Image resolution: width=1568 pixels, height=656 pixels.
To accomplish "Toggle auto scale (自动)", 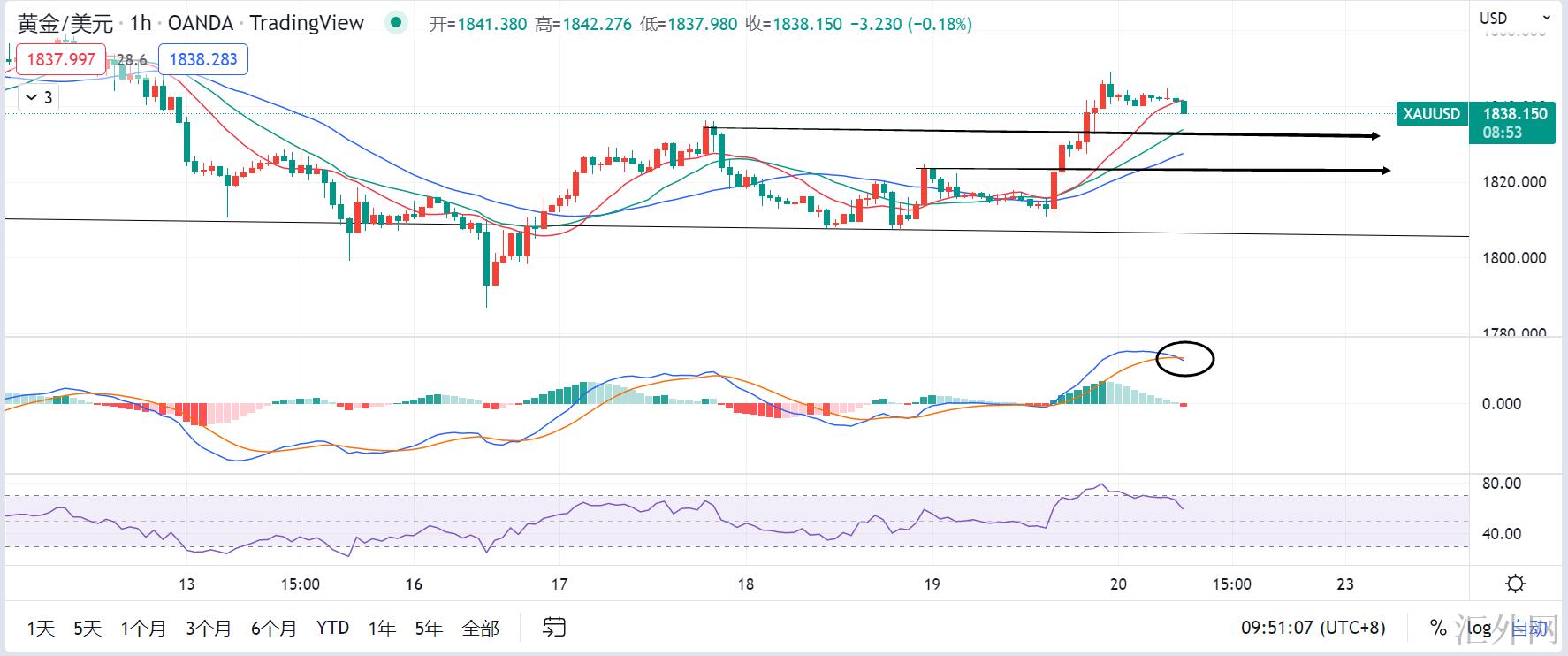I will point(1529,628).
